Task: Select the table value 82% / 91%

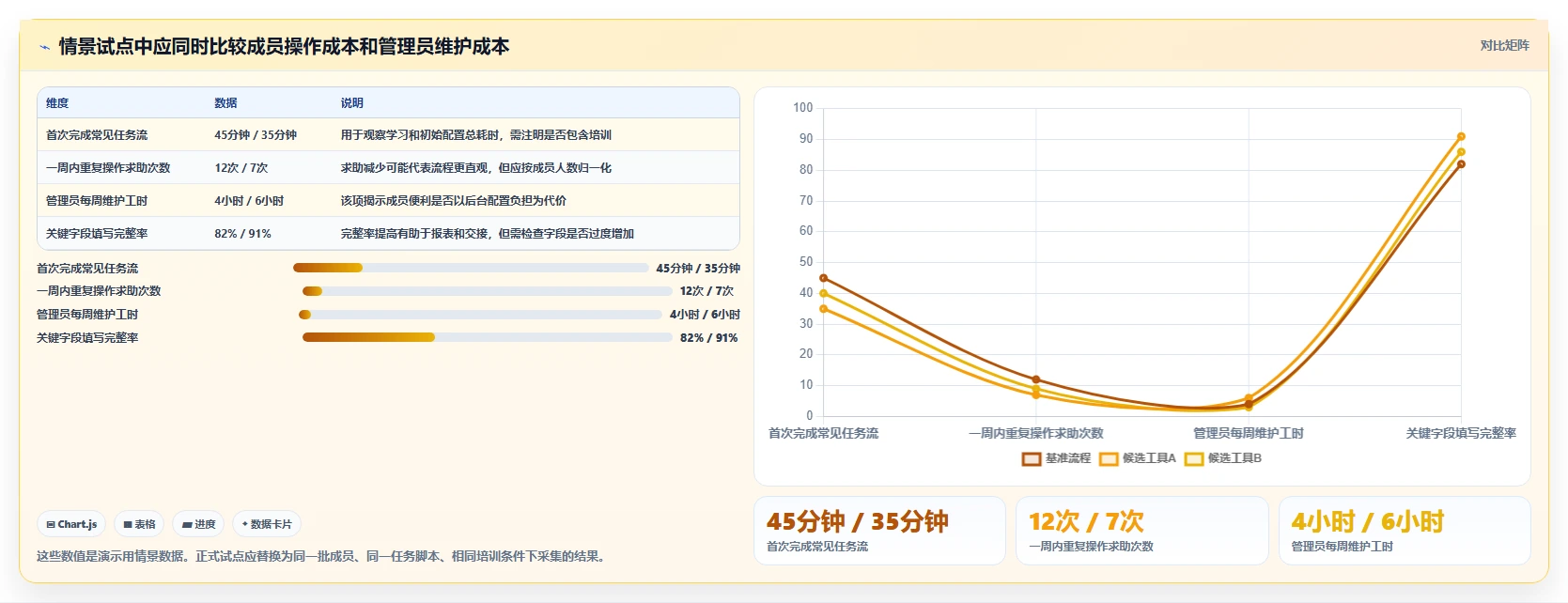Action: pyautogui.click(x=242, y=234)
